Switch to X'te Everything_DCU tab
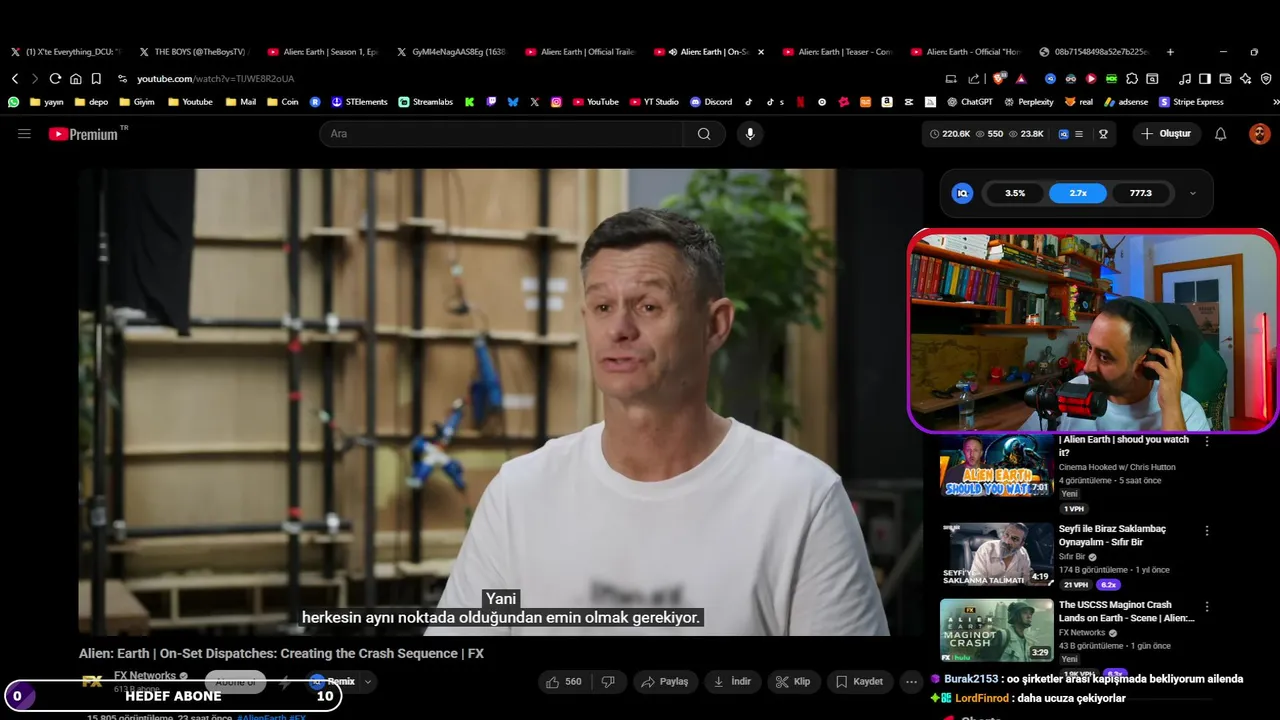Screen dimensions: 1280x720 [x=64, y=52]
